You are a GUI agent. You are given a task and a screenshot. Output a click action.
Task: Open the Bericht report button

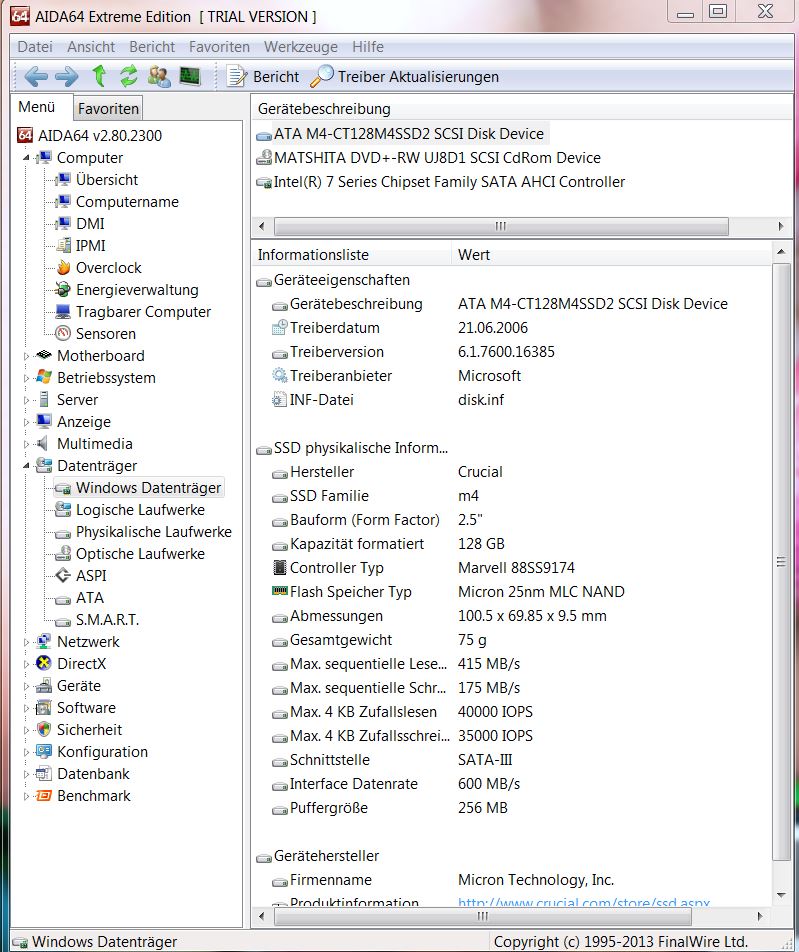262,76
